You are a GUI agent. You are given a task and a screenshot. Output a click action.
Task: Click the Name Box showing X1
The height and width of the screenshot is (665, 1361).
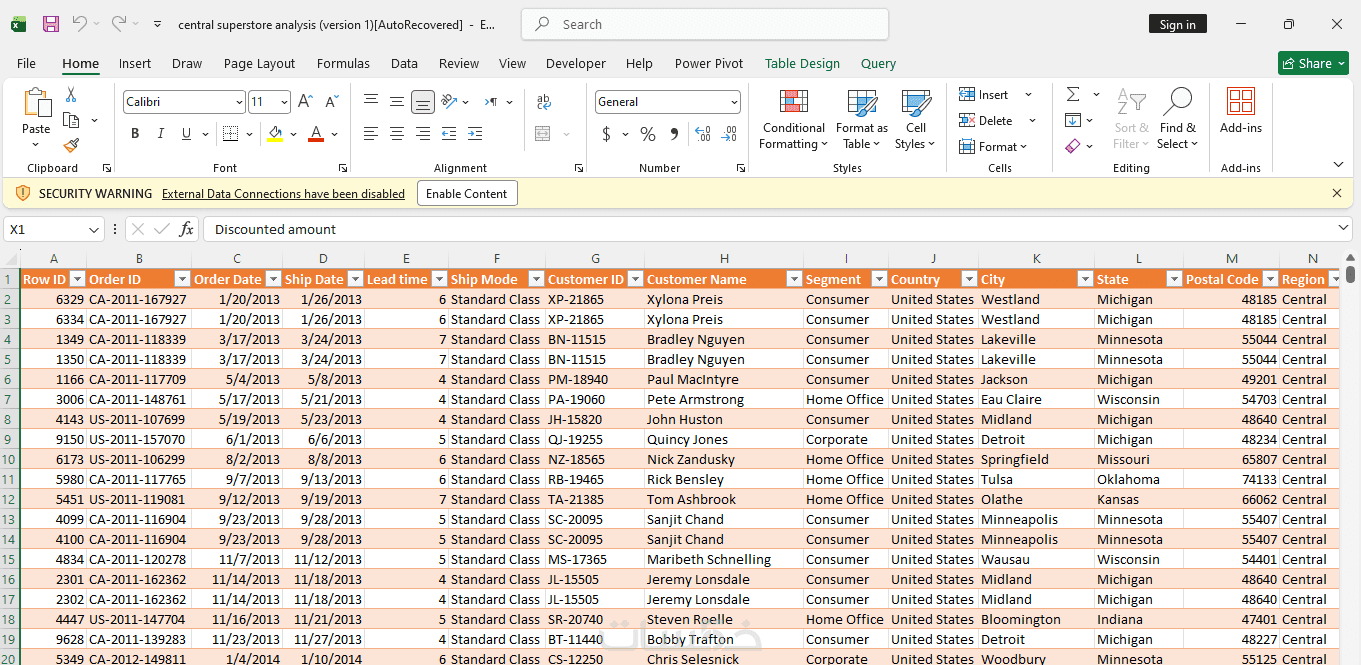click(46, 230)
